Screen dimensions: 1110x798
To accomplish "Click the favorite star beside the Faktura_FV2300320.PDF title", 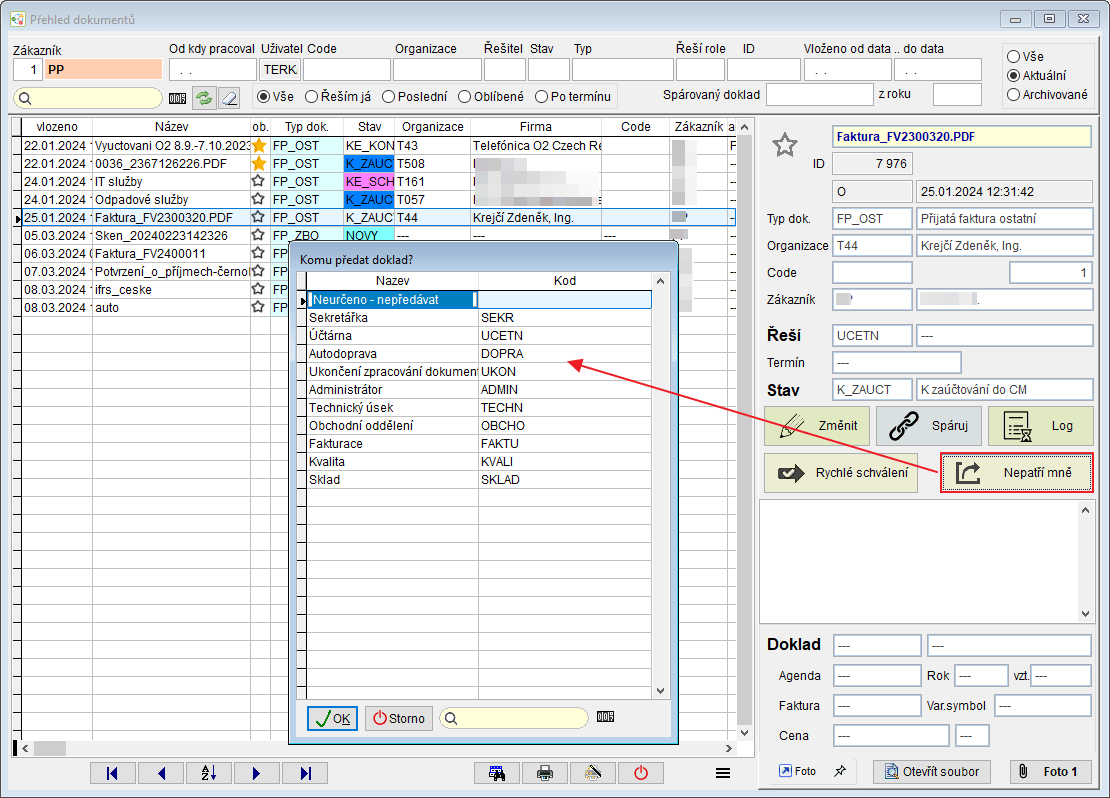I will click(x=784, y=145).
